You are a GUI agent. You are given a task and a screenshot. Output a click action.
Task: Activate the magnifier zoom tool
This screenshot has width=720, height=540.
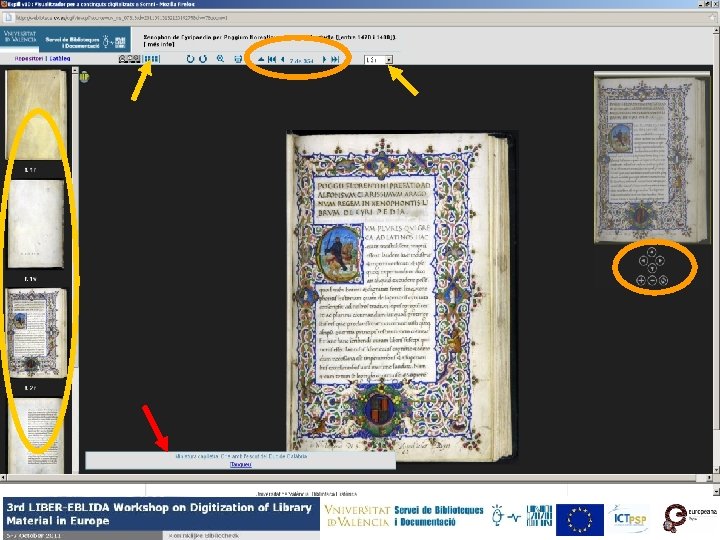tap(220, 59)
